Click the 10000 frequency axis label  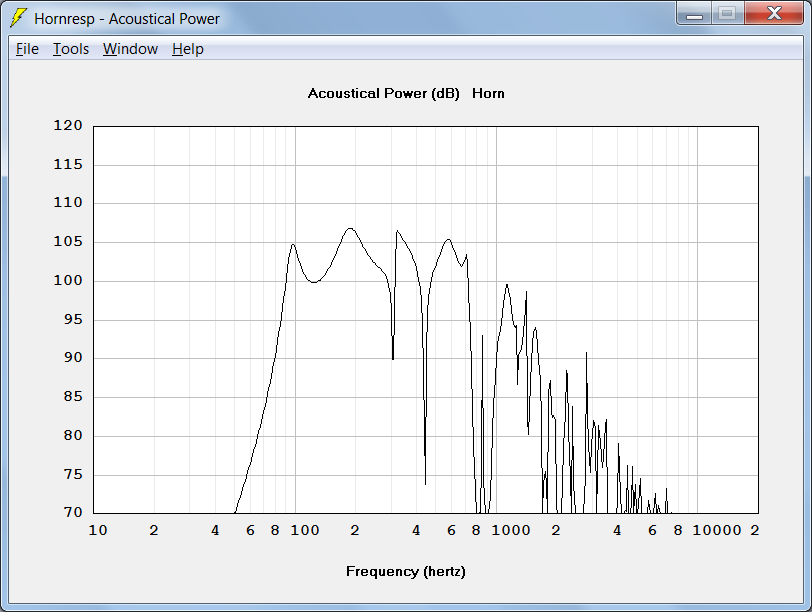[x=717, y=531]
